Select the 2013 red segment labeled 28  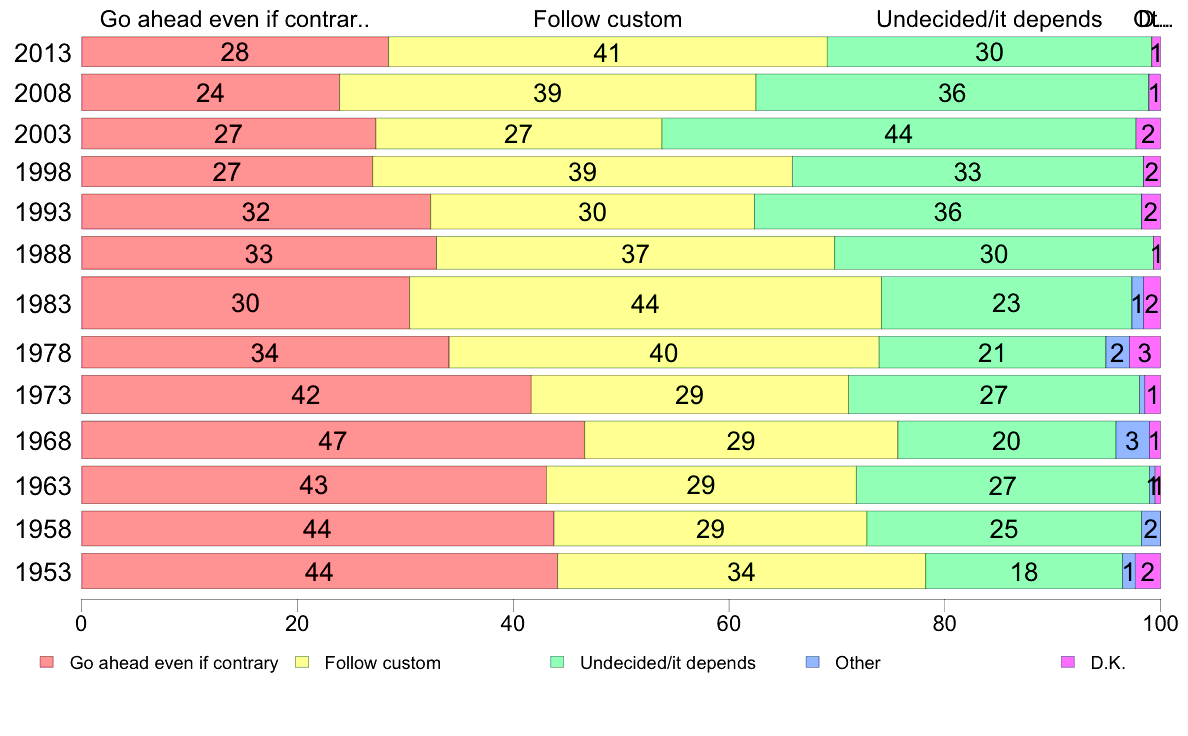[x=234, y=52]
